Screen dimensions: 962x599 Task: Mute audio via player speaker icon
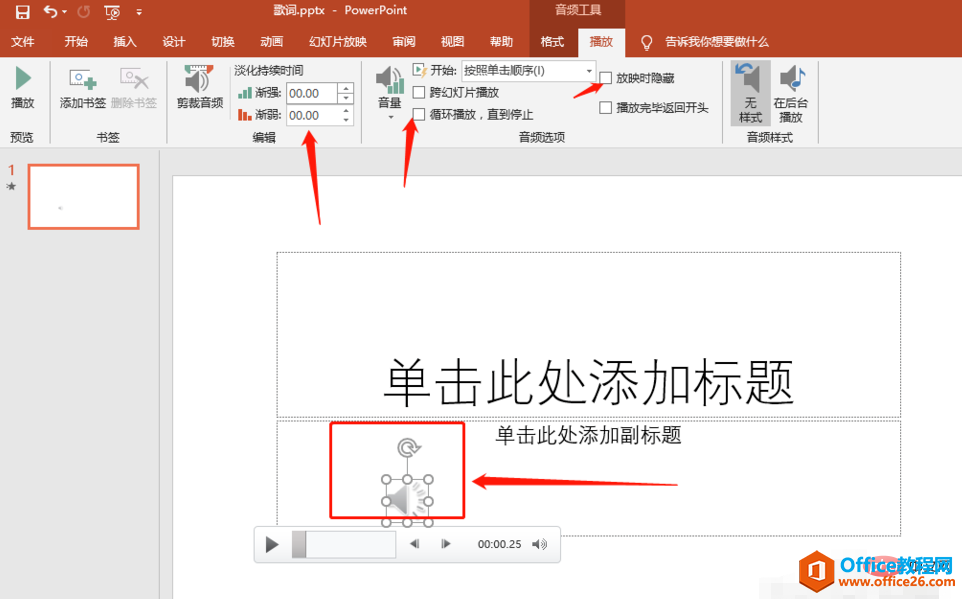pos(540,544)
